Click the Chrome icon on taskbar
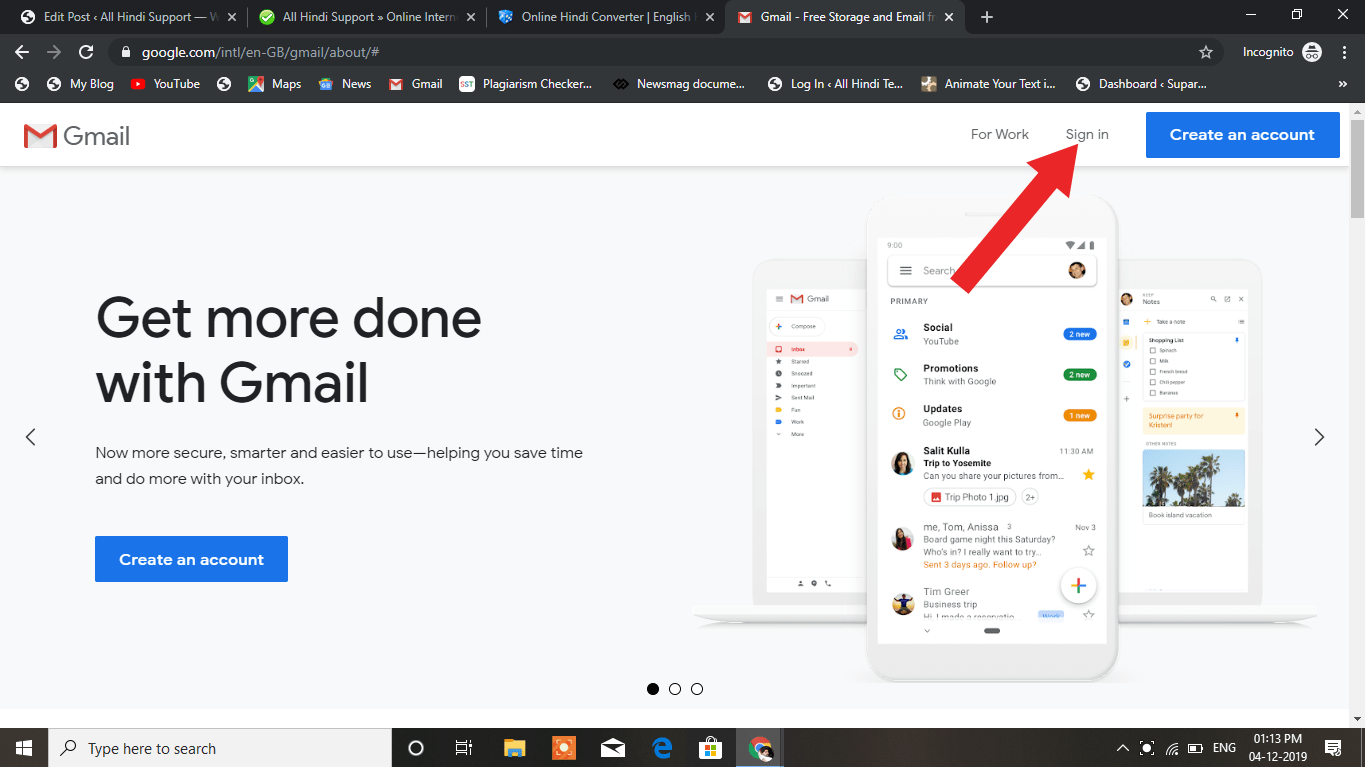 pos(761,748)
